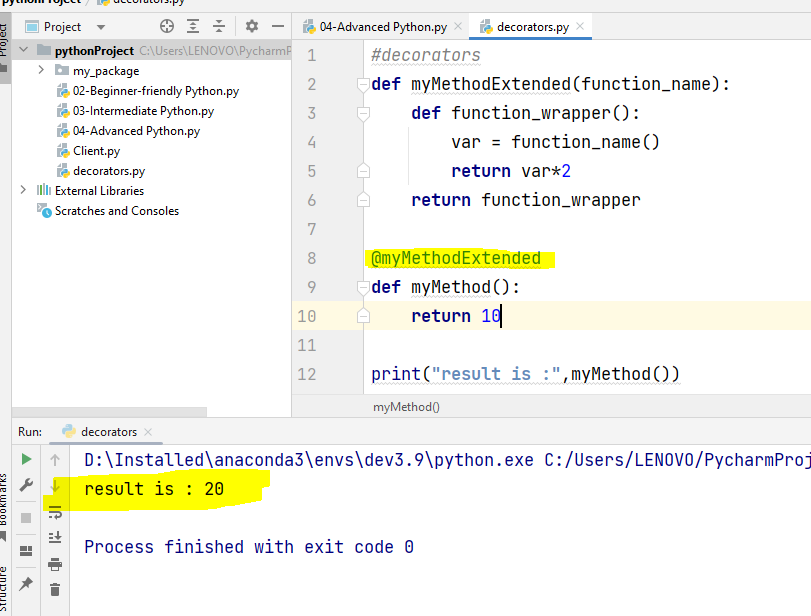Pin the Run tab with pin icon
The width and height of the screenshot is (811, 616).
(x=26, y=584)
